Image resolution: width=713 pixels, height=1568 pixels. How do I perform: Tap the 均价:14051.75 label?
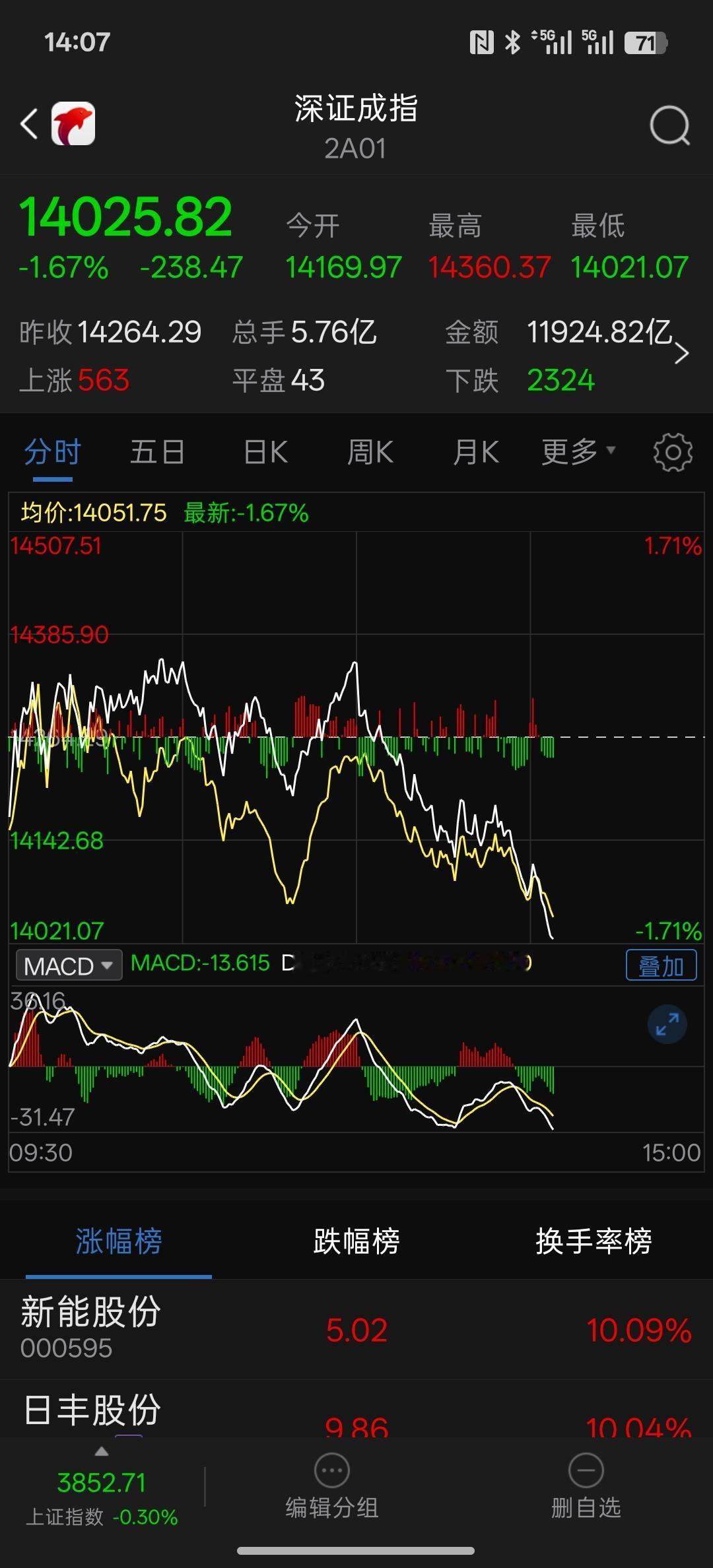[94, 513]
